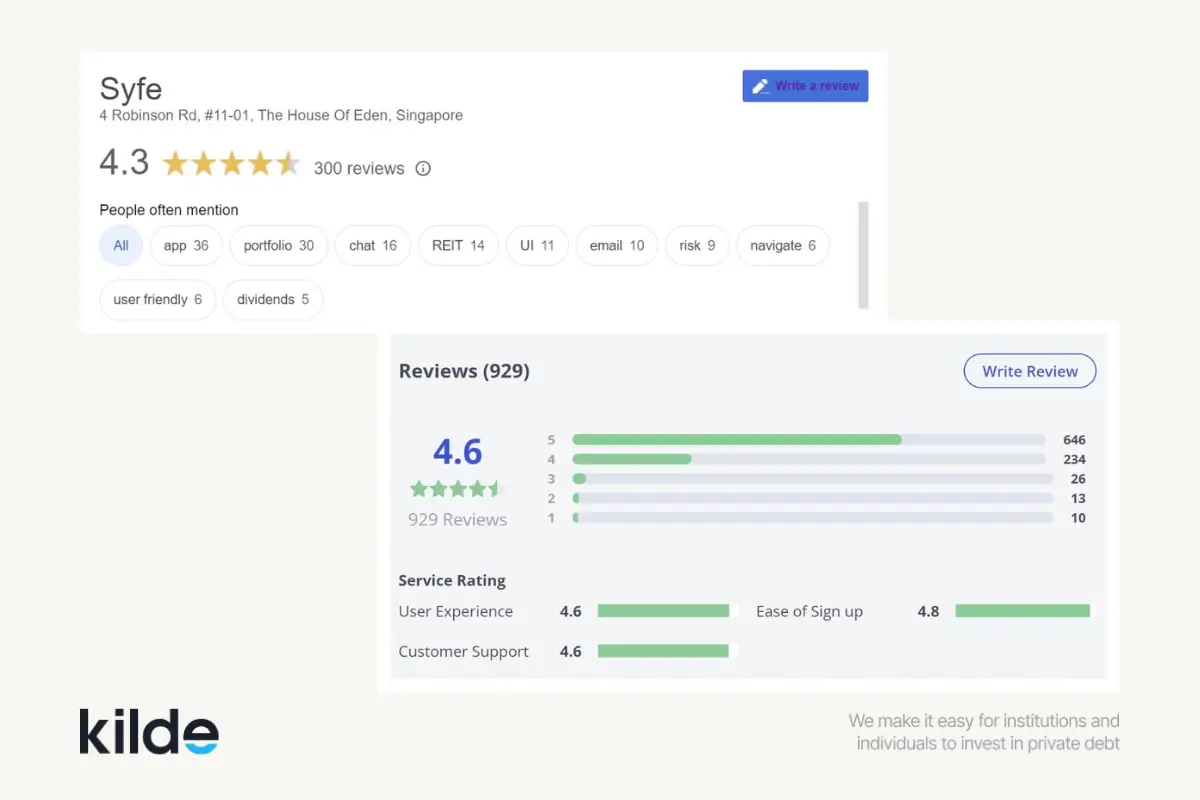Select the chat filter tab
Screen dimensions: 1200x800
click(372, 245)
